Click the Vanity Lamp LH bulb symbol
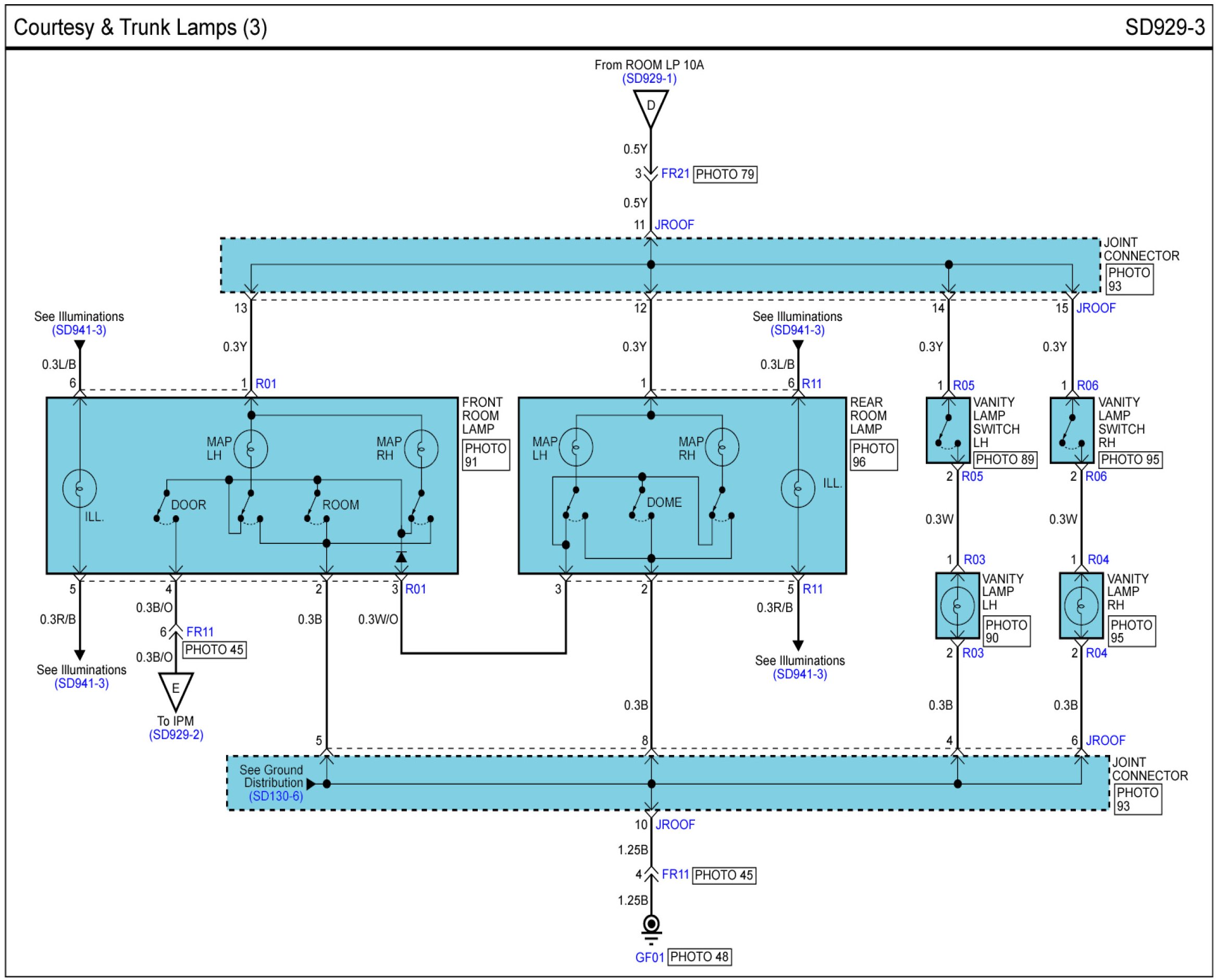Image resolution: width=1216 pixels, height=980 pixels. [x=957, y=606]
